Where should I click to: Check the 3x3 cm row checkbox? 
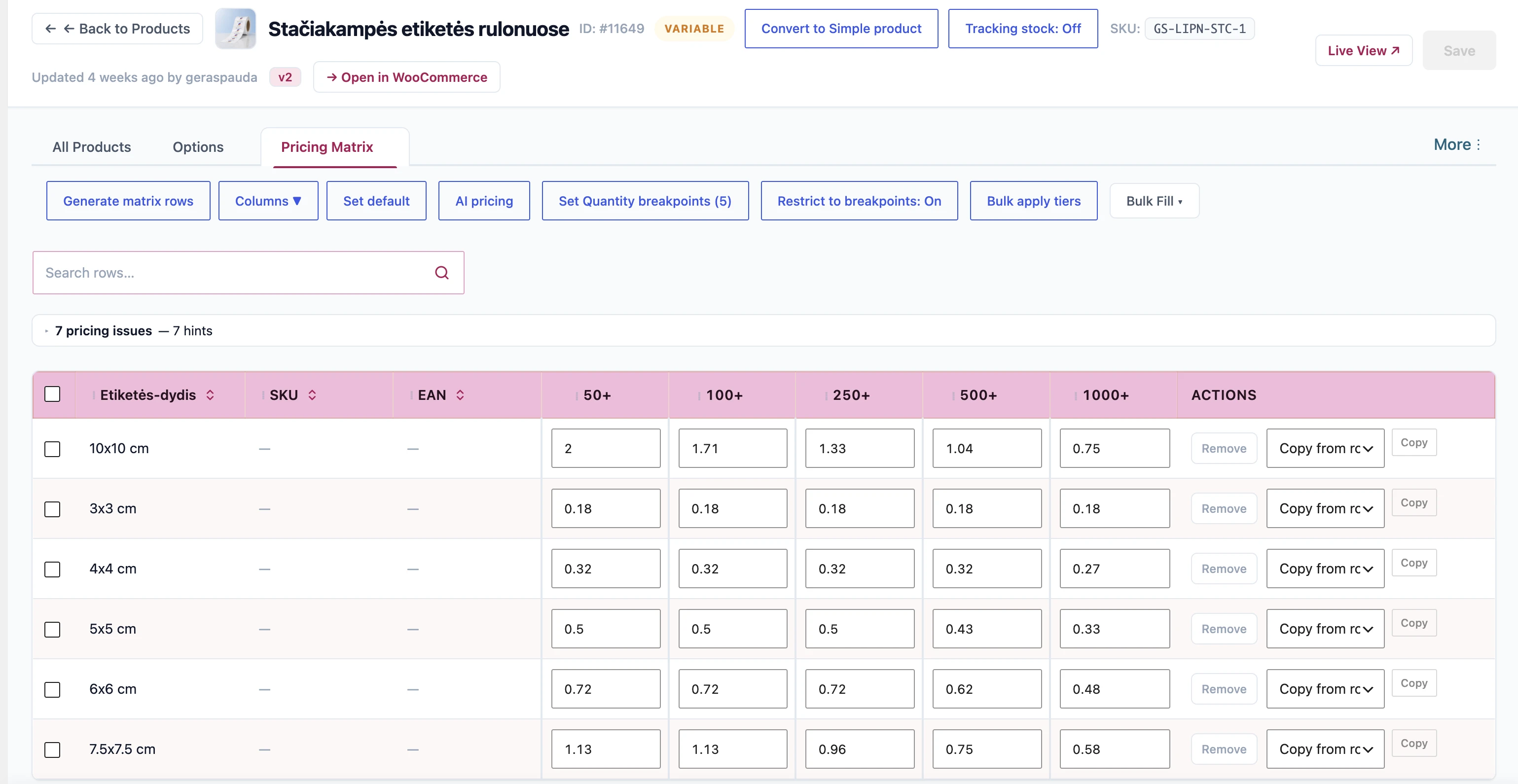(52, 509)
